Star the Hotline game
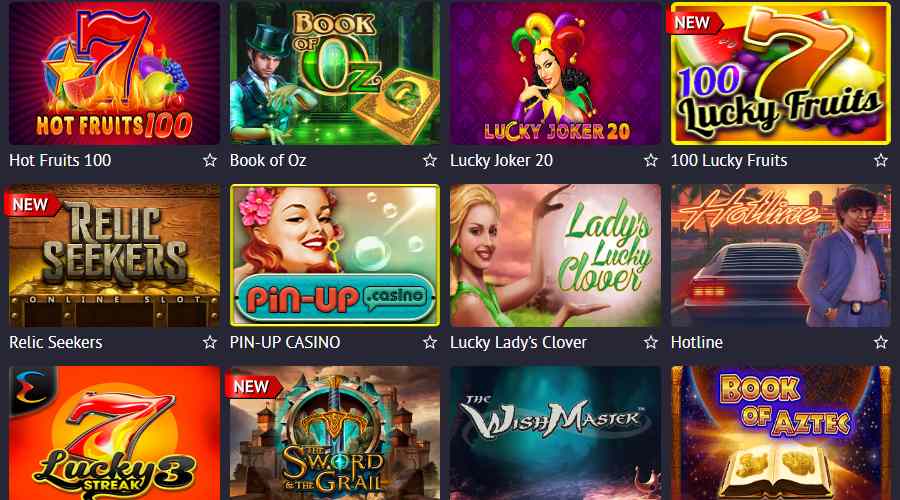Screen dimensions: 900x500 pos(880,342)
